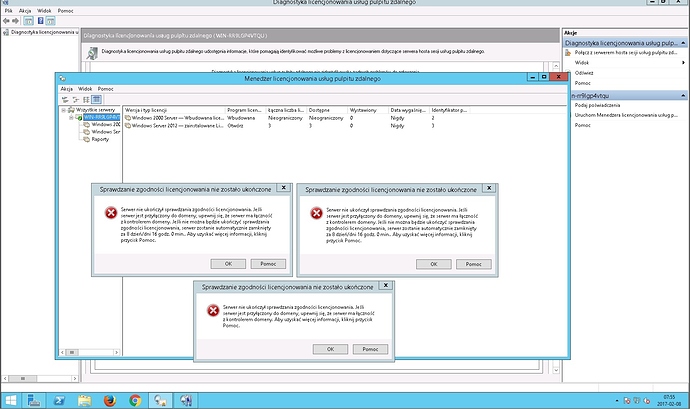The image size is (690, 409).
Task: Open Akcja menu in Menedzer window
Action: (66, 89)
